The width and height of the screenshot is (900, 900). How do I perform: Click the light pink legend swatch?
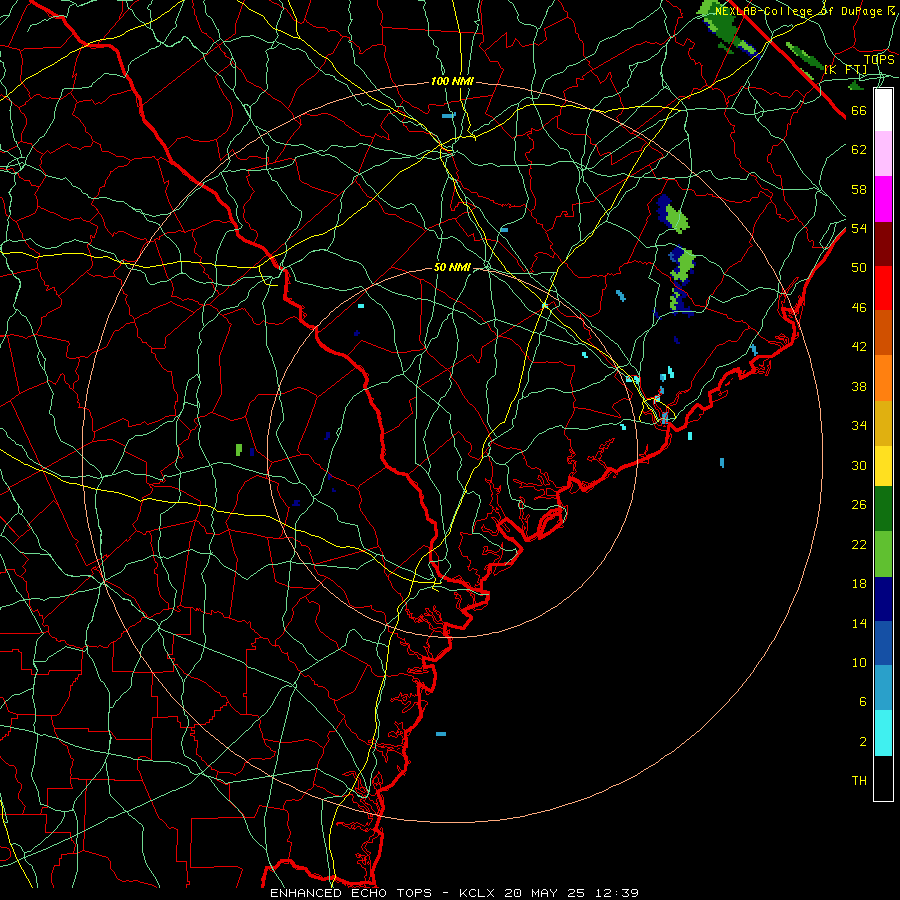[883, 154]
